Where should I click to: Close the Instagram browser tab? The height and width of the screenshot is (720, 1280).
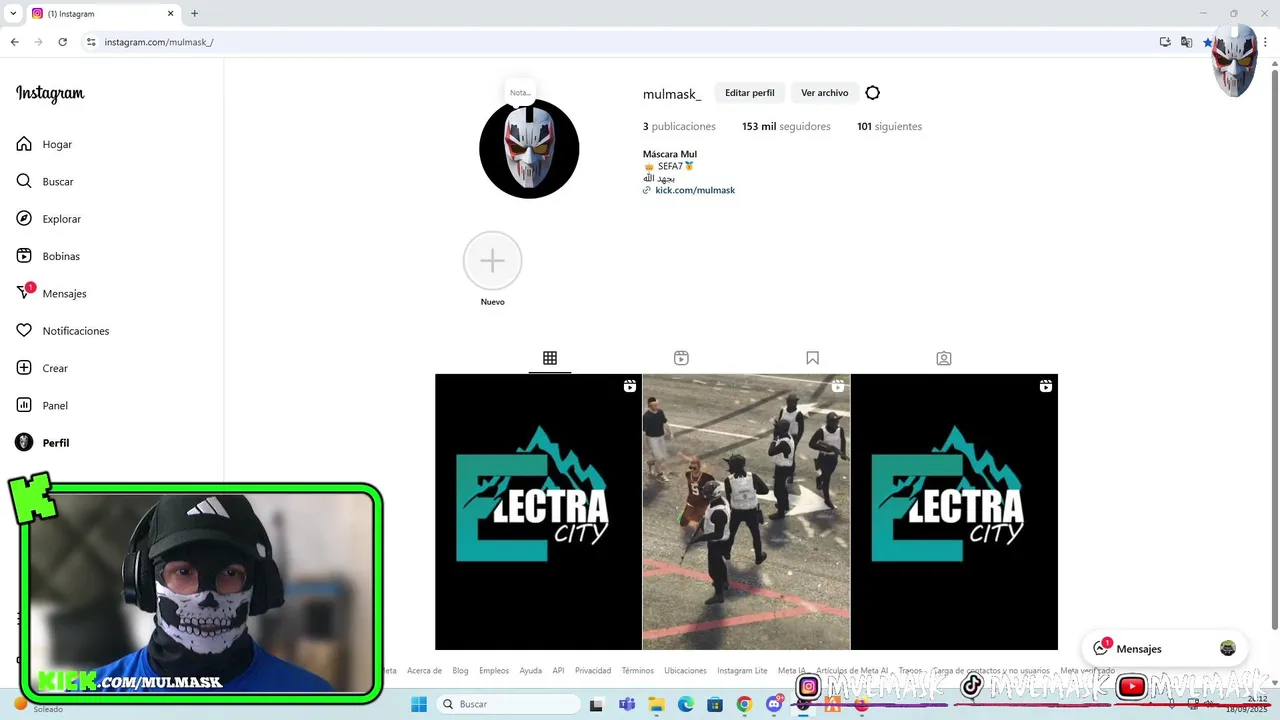click(170, 14)
